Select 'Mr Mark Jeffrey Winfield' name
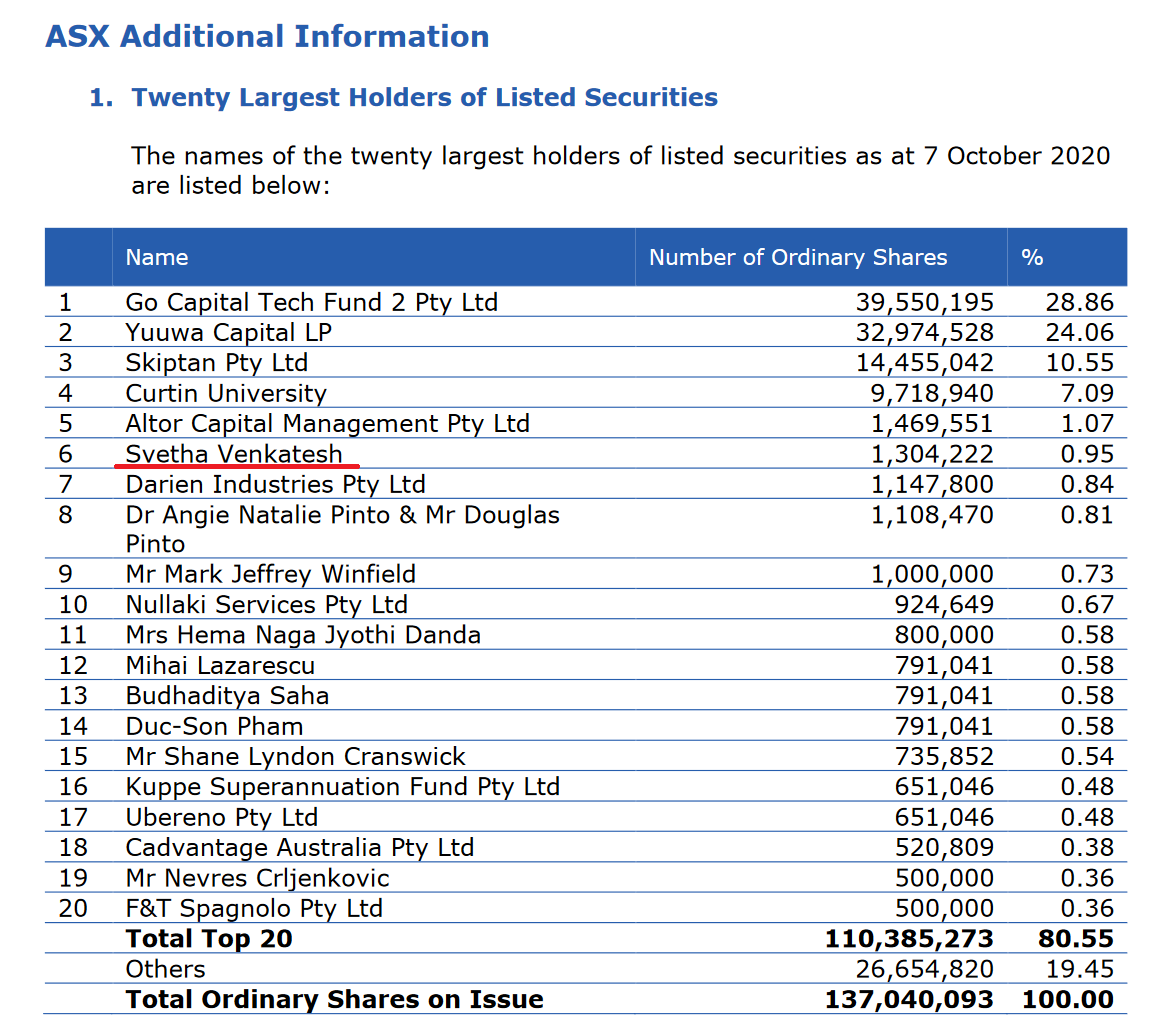The height and width of the screenshot is (1031, 1162). tap(270, 574)
